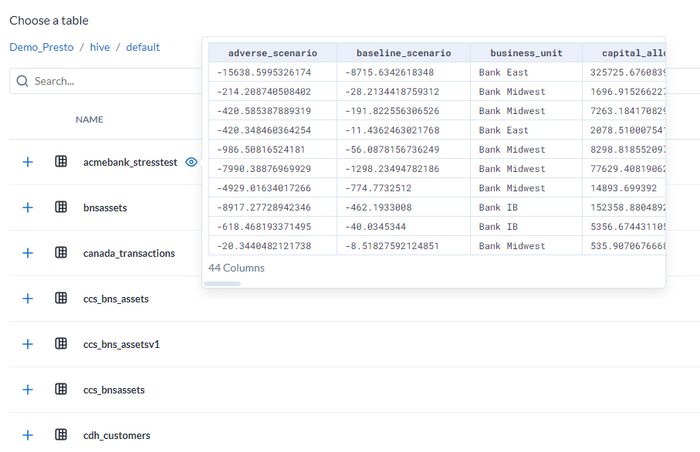Expand the ccs_bns_assetsv1 table row

coord(28,344)
